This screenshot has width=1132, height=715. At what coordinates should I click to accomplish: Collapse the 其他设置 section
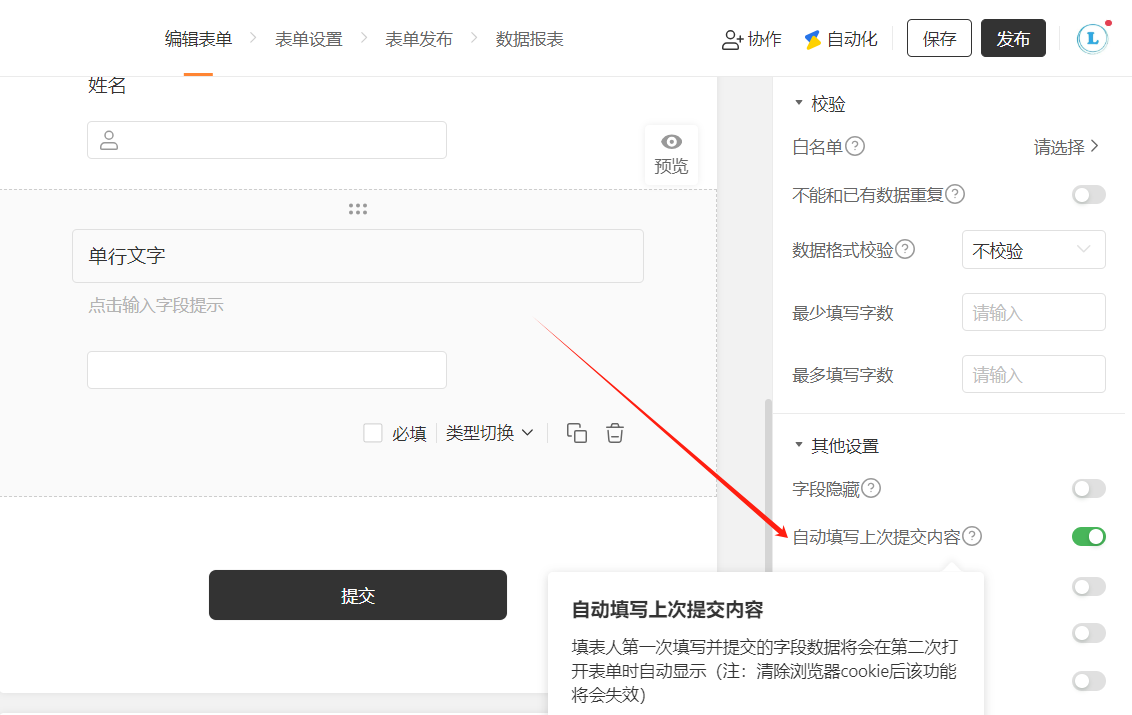pyautogui.click(x=798, y=445)
